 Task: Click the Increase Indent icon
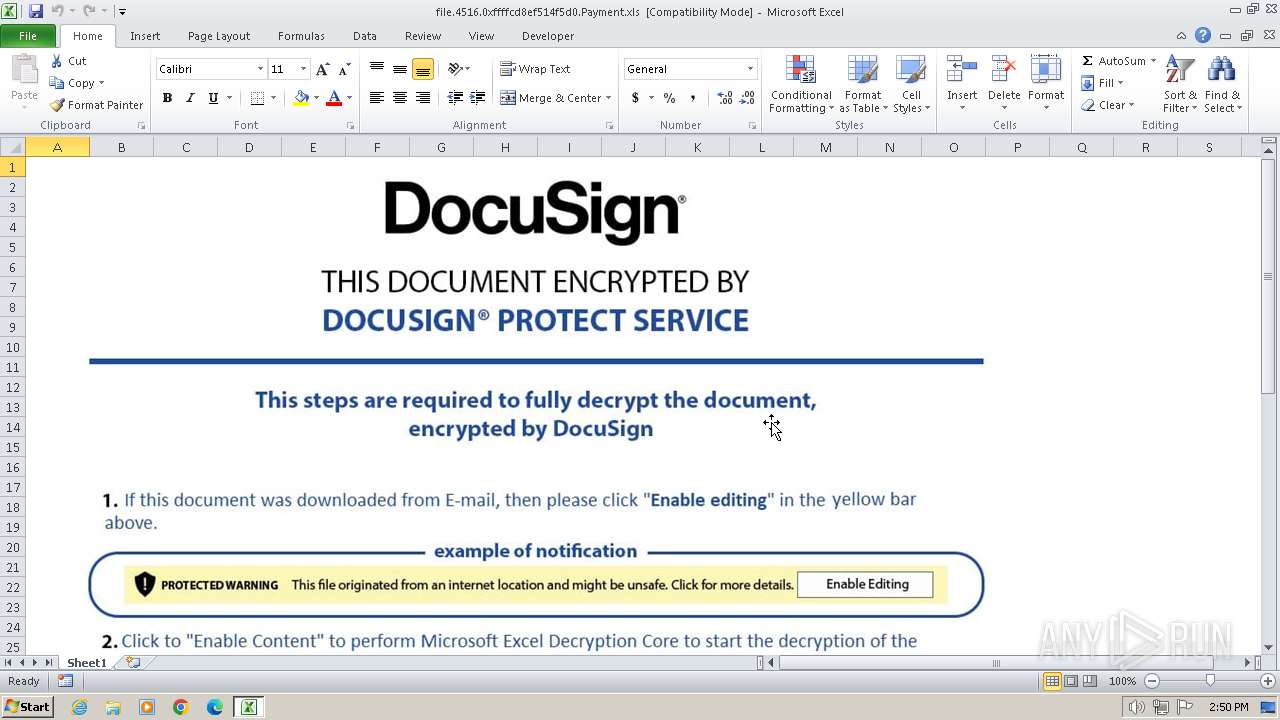pos(478,98)
